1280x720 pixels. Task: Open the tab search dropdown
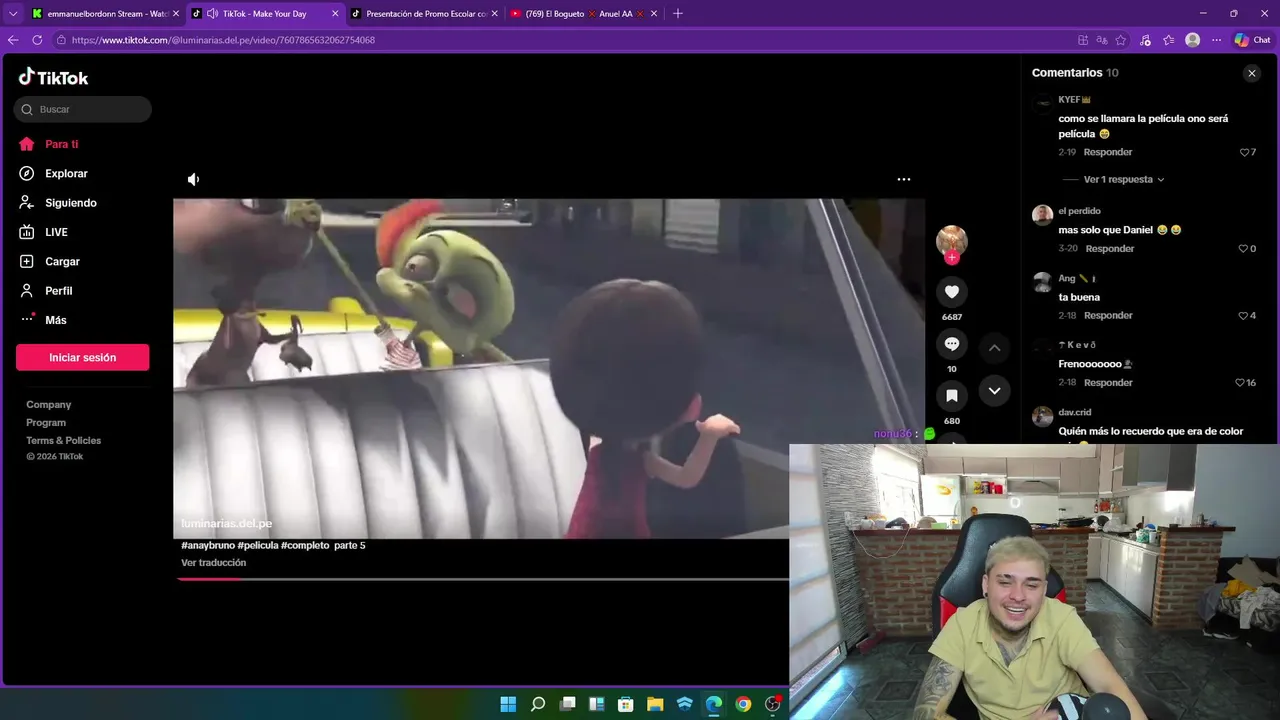click(13, 14)
